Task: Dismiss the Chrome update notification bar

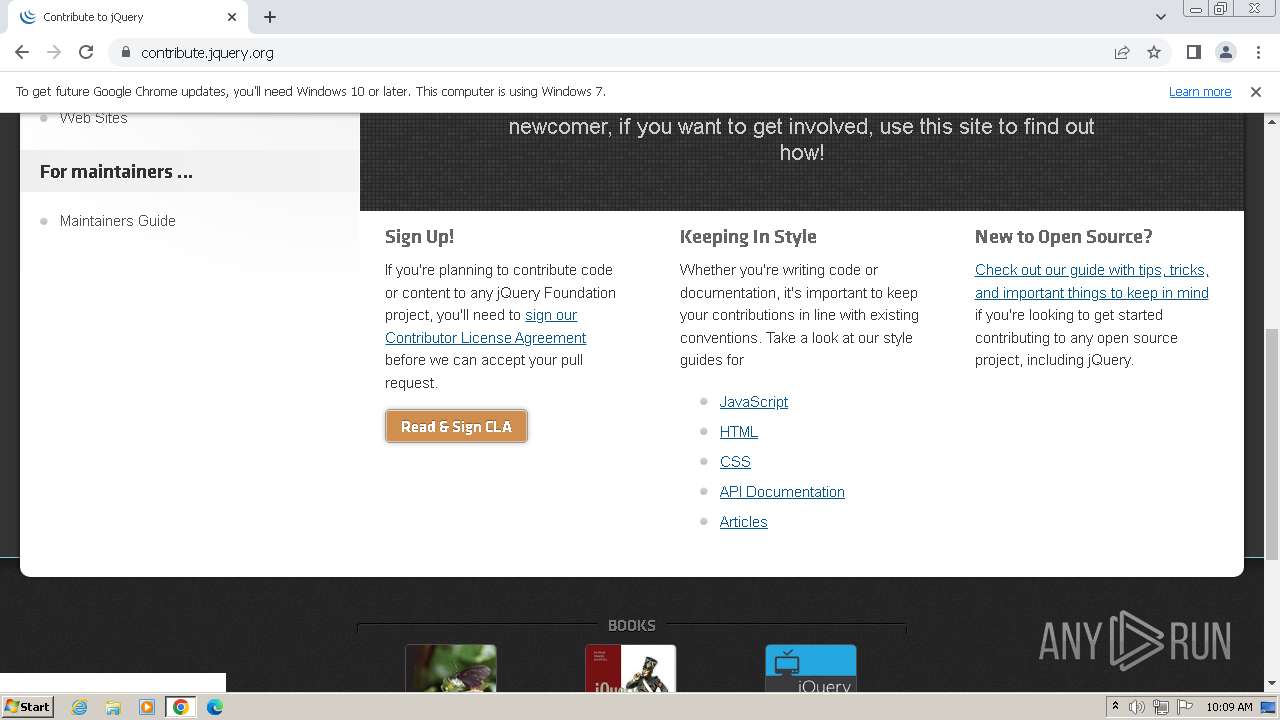Action: tap(1256, 91)
